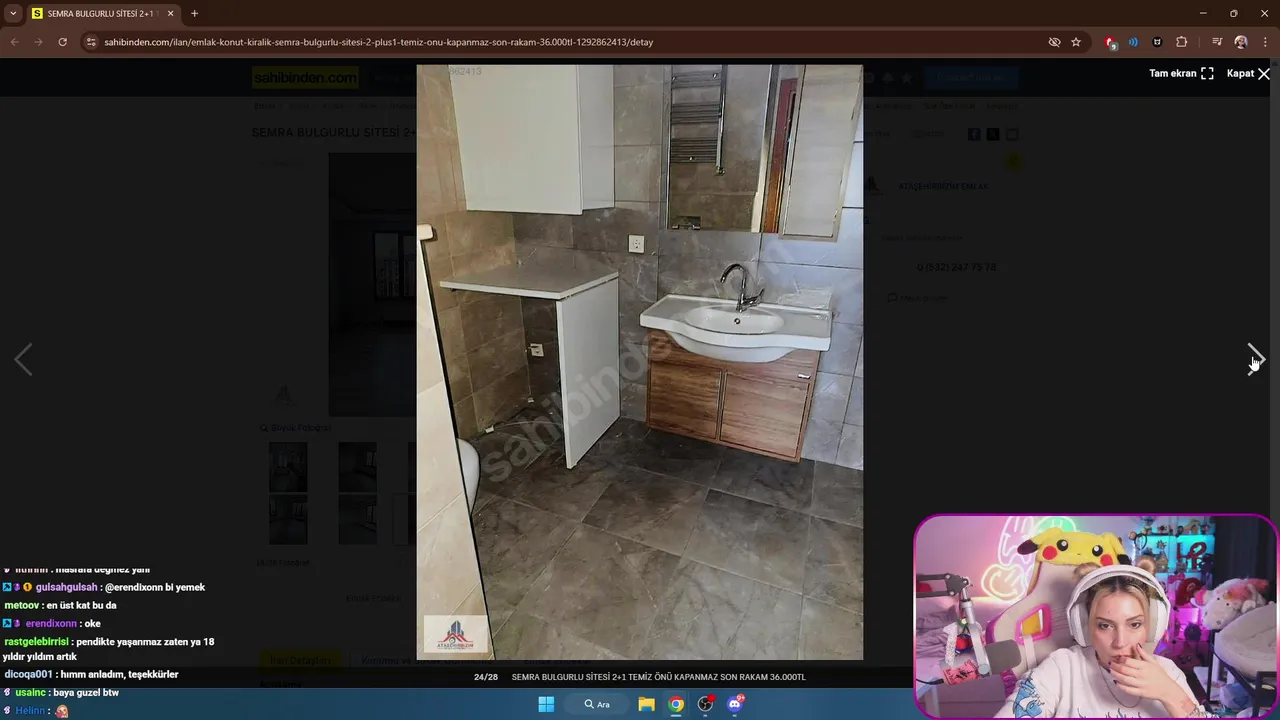Image resolution: width=1280 pixels, height=720 pixels.
Task: Click the displayed bathroom photo
Action: (640, 362)
